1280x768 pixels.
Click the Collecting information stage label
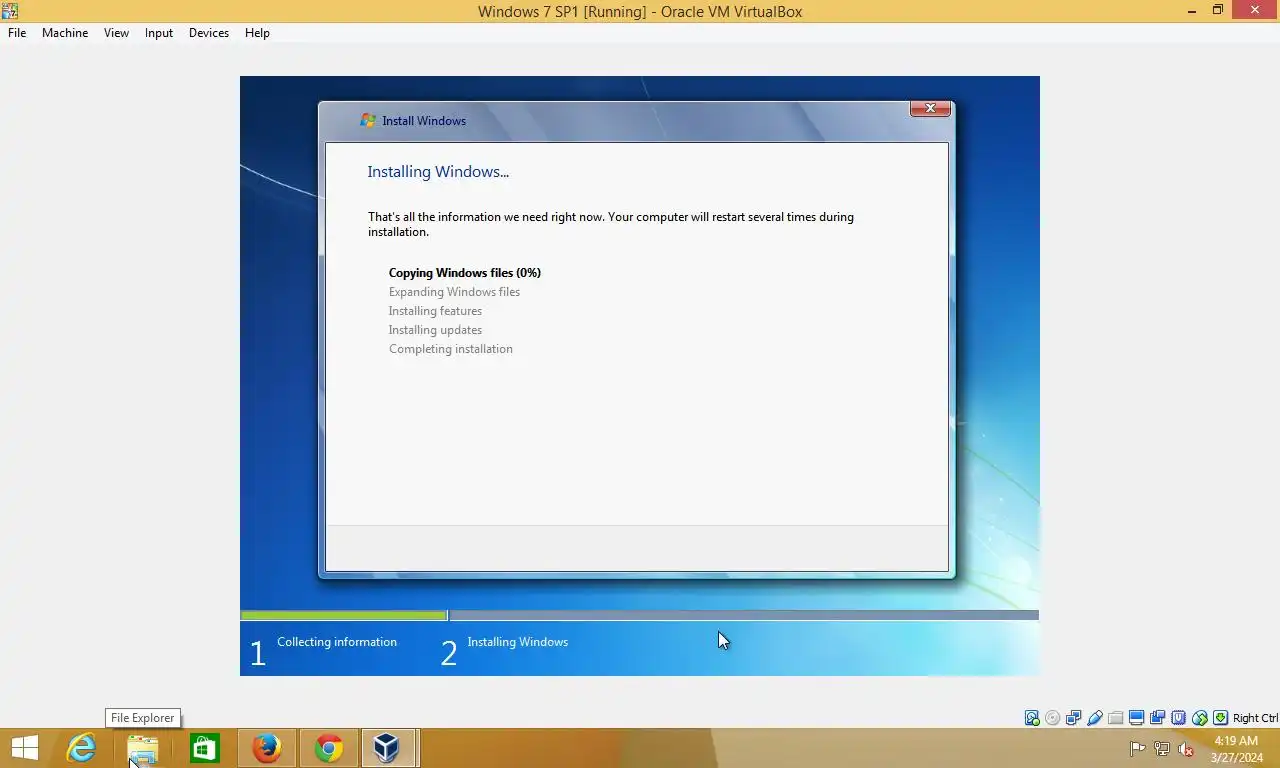point(337,642)
